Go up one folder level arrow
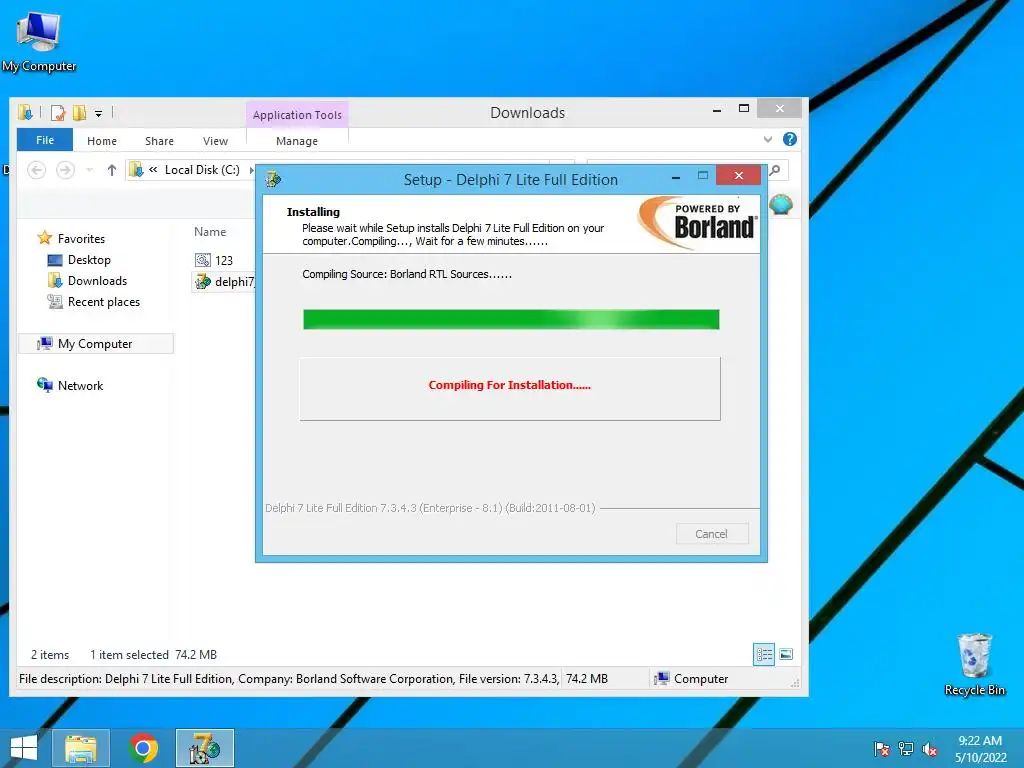The height and width of the screenshot is (768, 1024). [x=112, y=170]
